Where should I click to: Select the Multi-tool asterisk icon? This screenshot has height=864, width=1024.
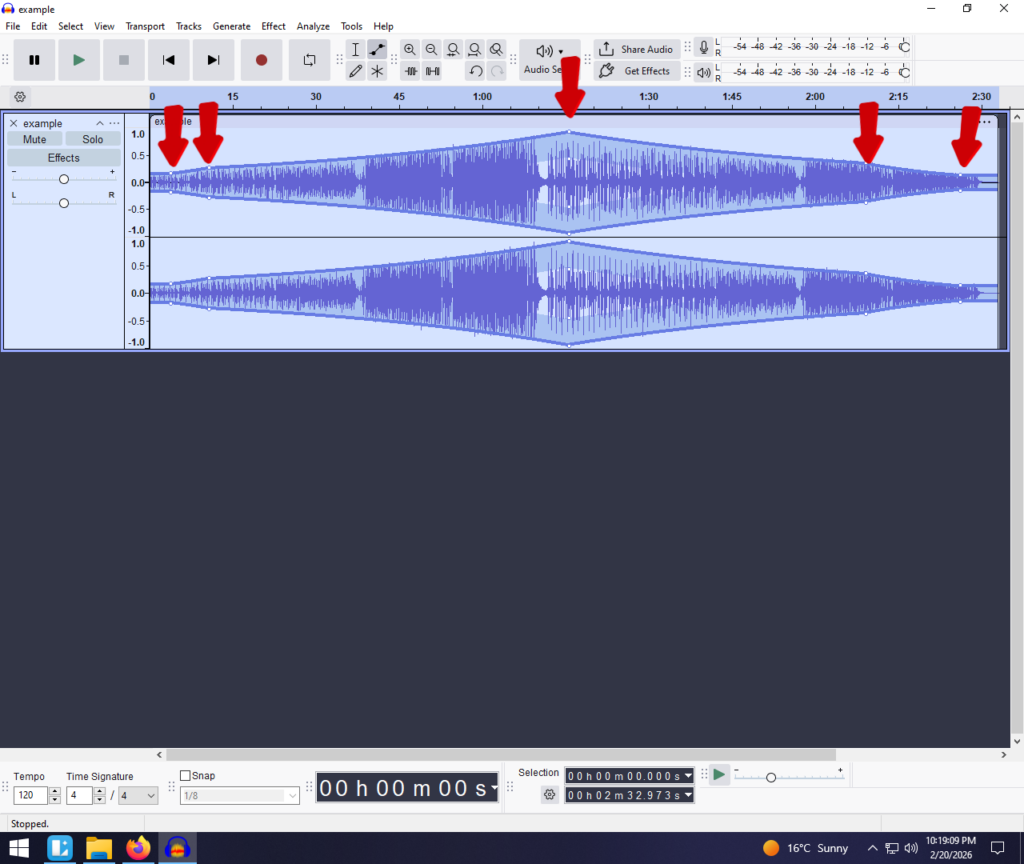(377, 71)
